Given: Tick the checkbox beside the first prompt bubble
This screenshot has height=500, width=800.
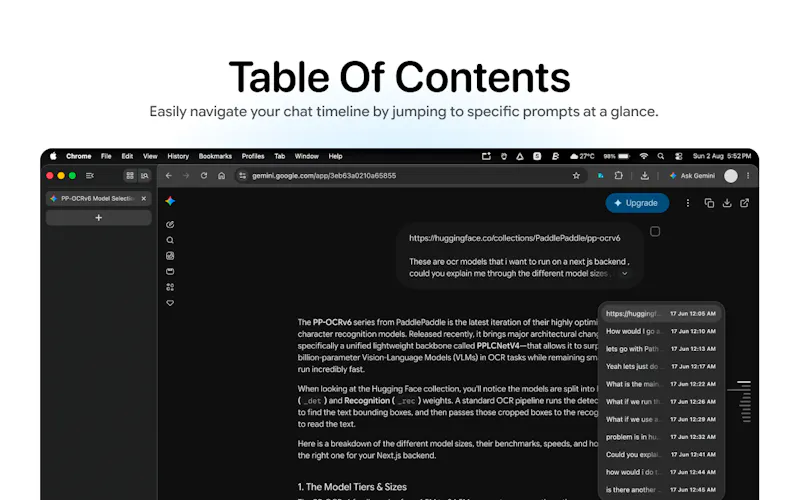Looking at the screenshot, I should tap(655, 232).
